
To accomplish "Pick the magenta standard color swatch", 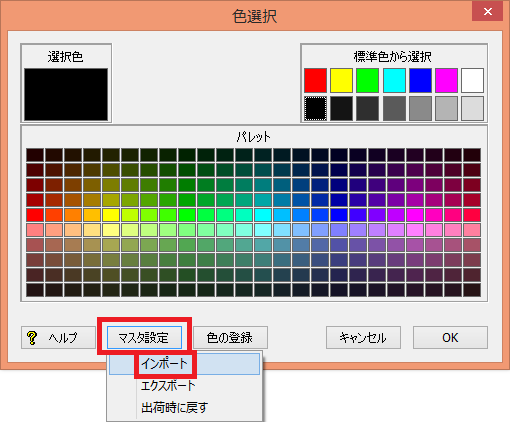I will 446,80.
